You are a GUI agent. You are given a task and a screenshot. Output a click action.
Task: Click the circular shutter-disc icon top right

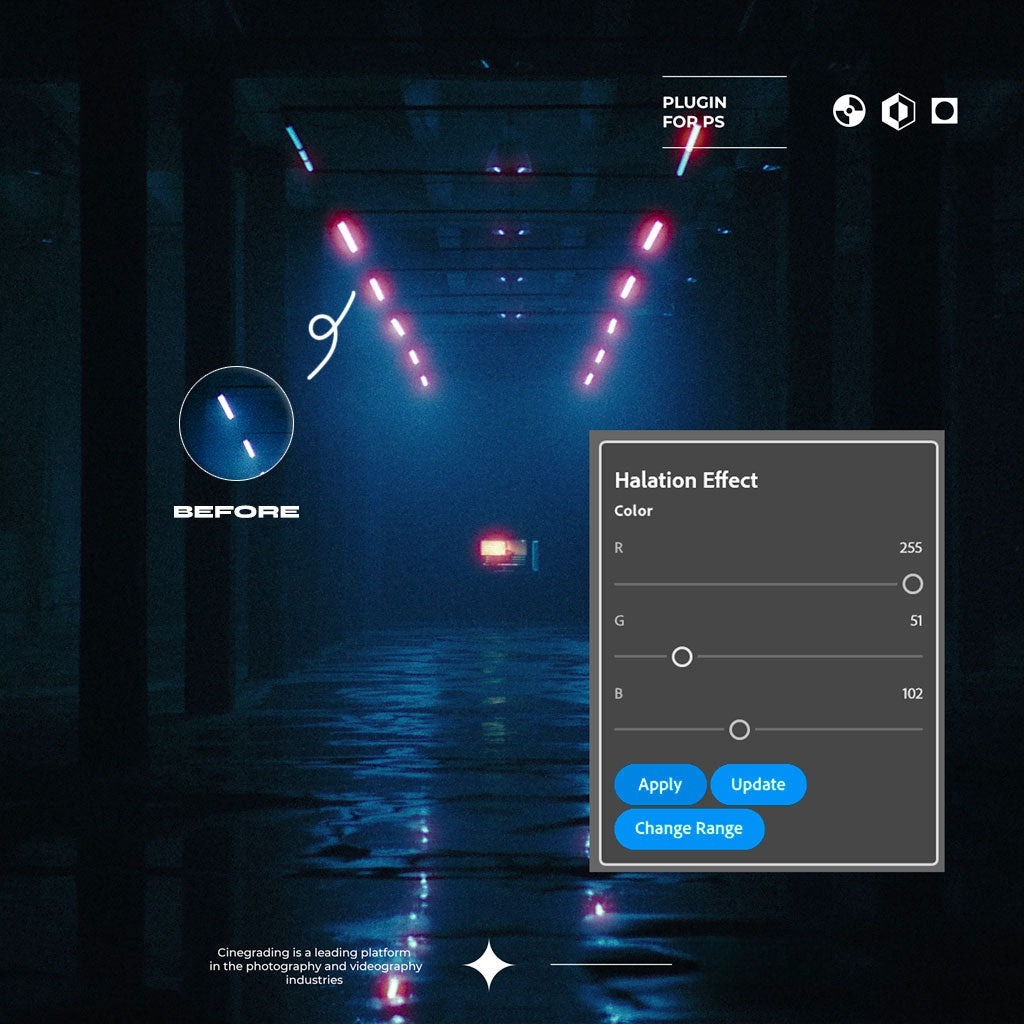click(x=849, y=112)
